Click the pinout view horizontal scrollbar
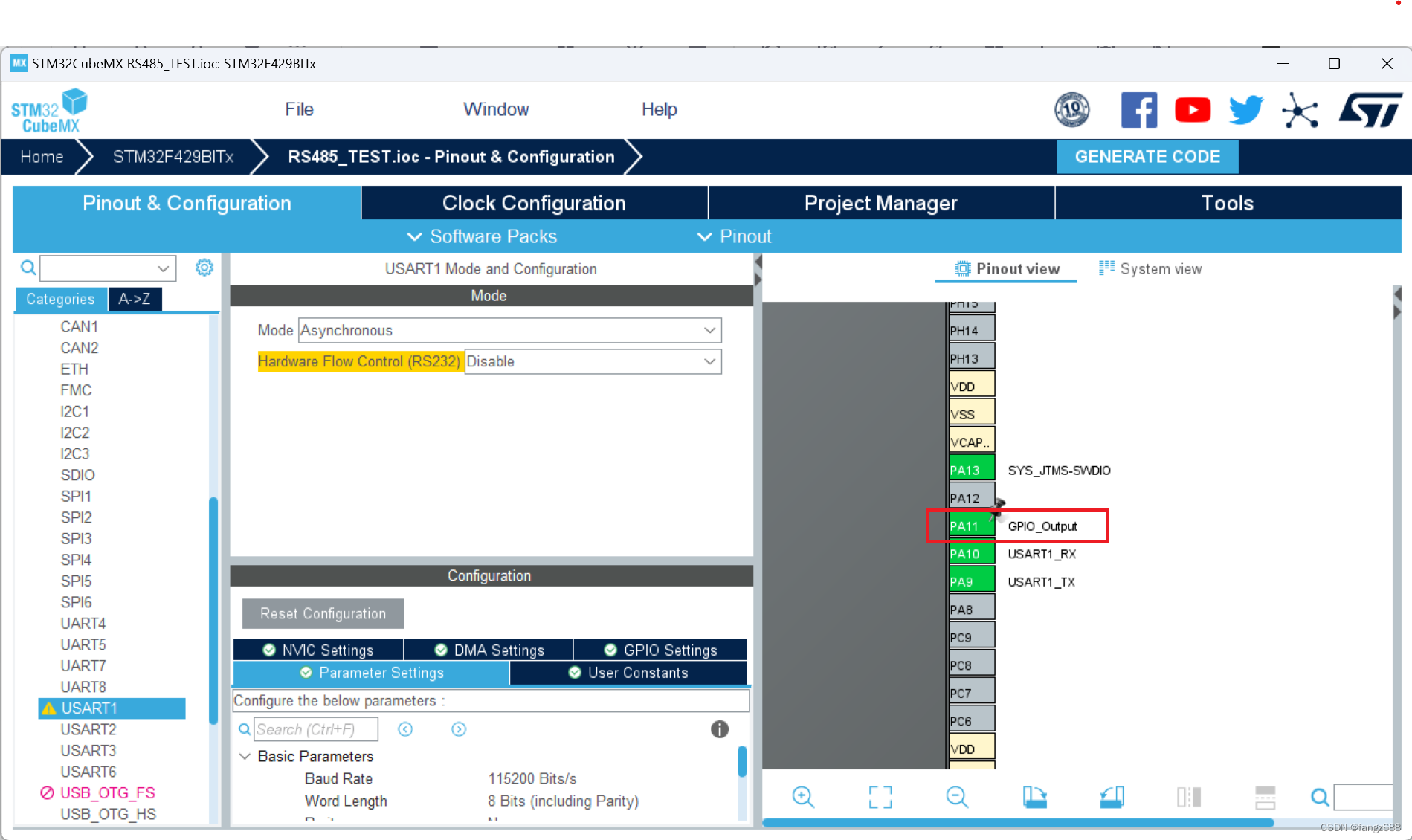 [1018, 823]
